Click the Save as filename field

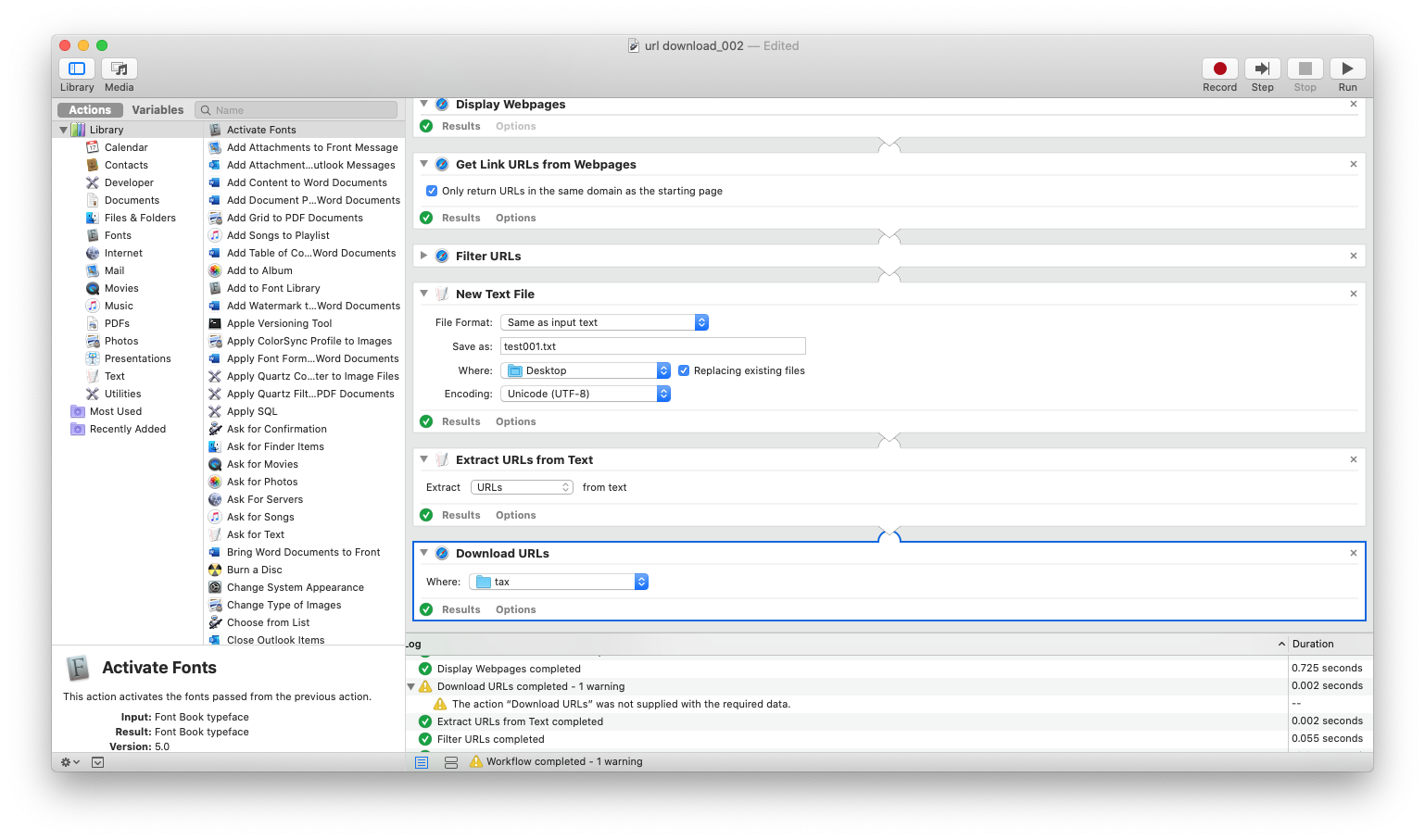[653, 346]
